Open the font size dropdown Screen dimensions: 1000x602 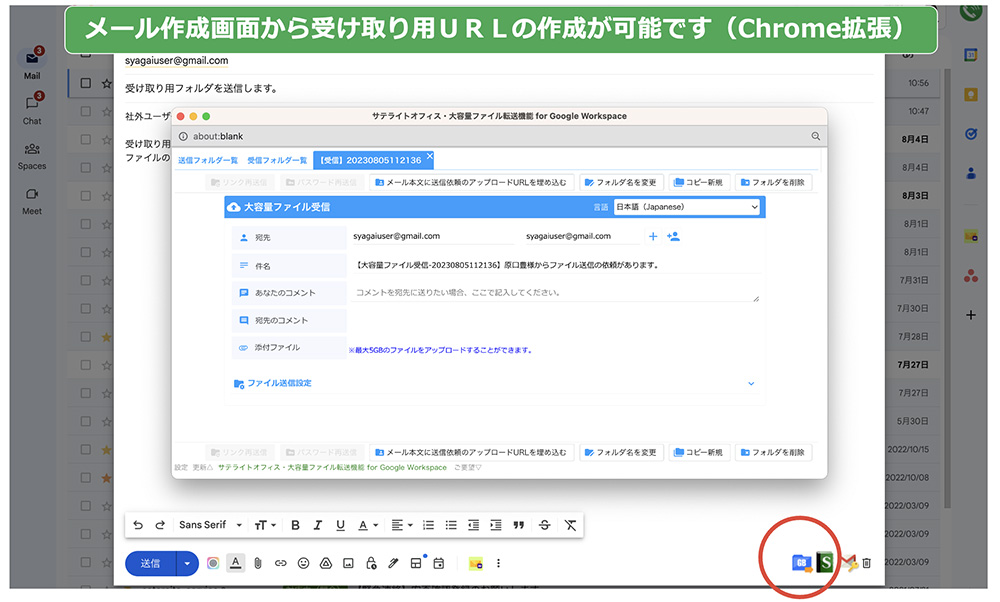coord(265,525)
